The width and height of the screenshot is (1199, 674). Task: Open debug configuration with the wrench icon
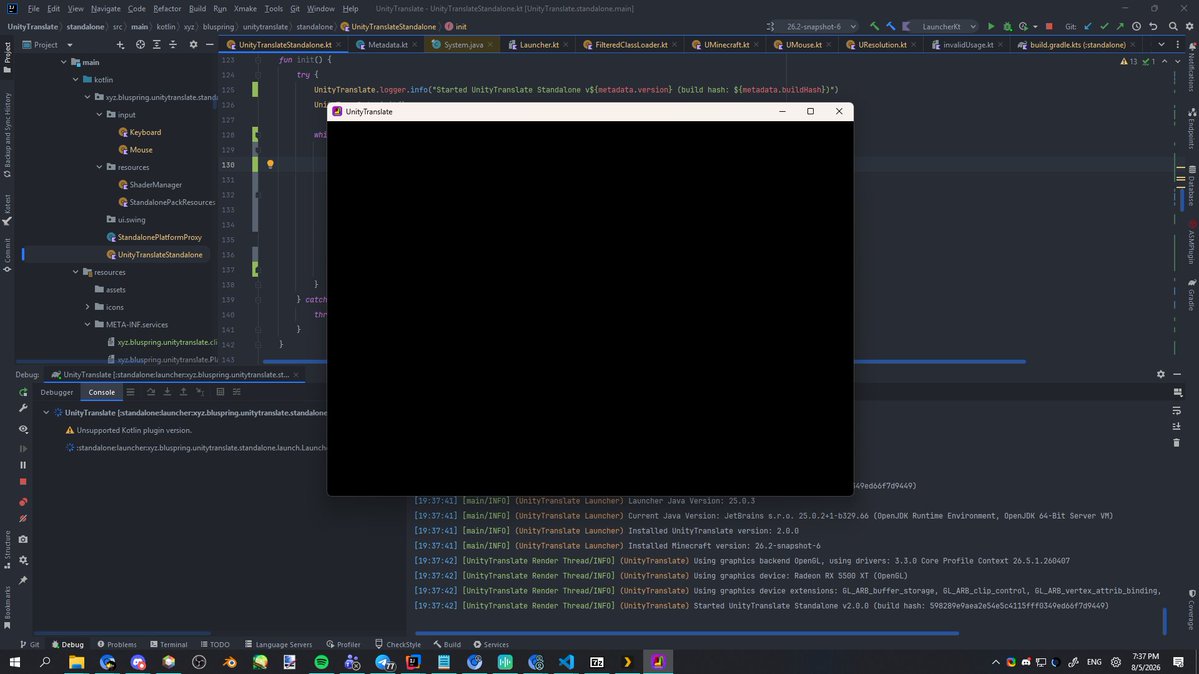point(23,409)
